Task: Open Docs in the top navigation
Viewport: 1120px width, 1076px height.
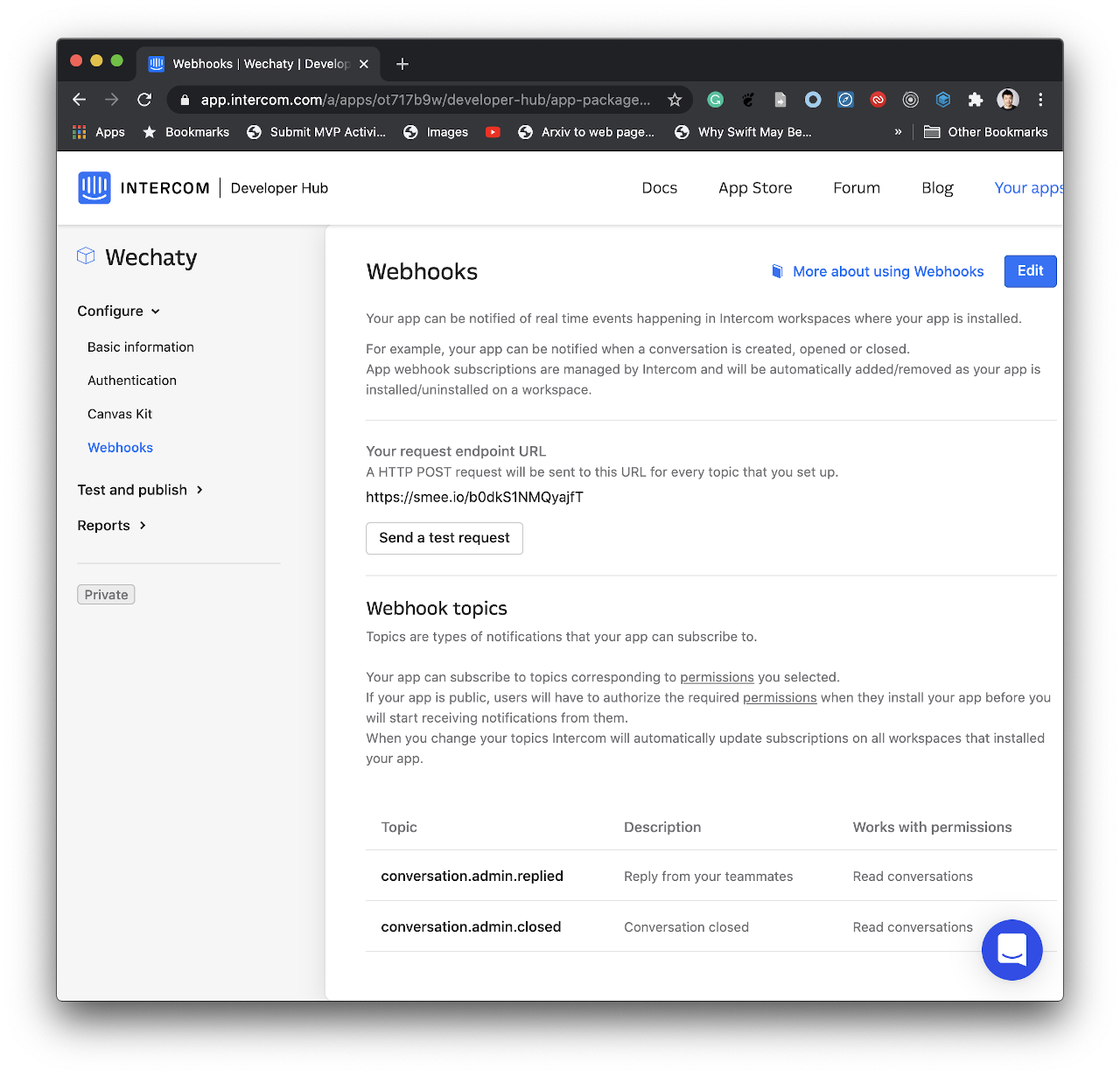Action: [660, 188]
